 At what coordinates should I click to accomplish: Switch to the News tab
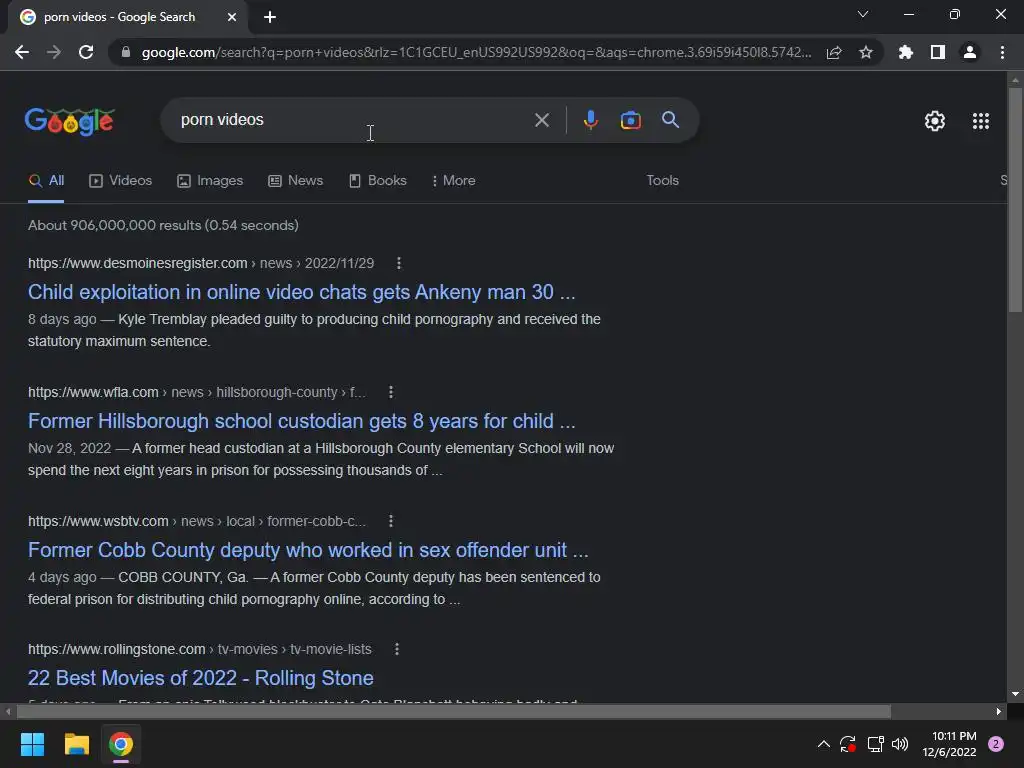point(296,181)
